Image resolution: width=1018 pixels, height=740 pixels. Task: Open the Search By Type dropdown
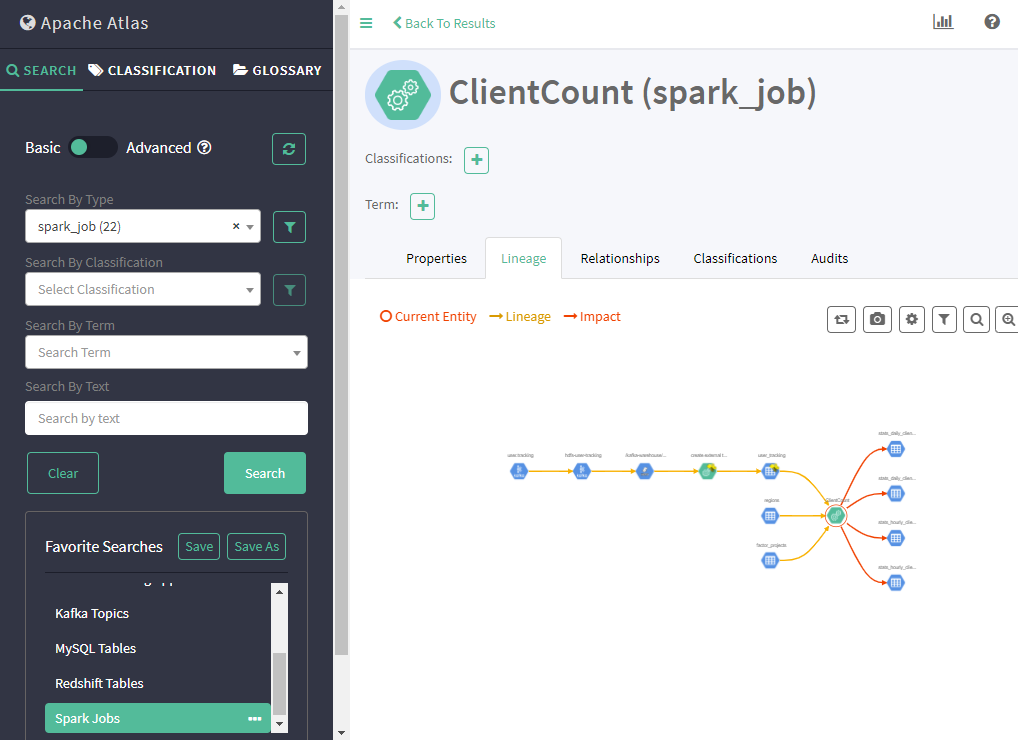pyautogui.click(x=143, y=226)
